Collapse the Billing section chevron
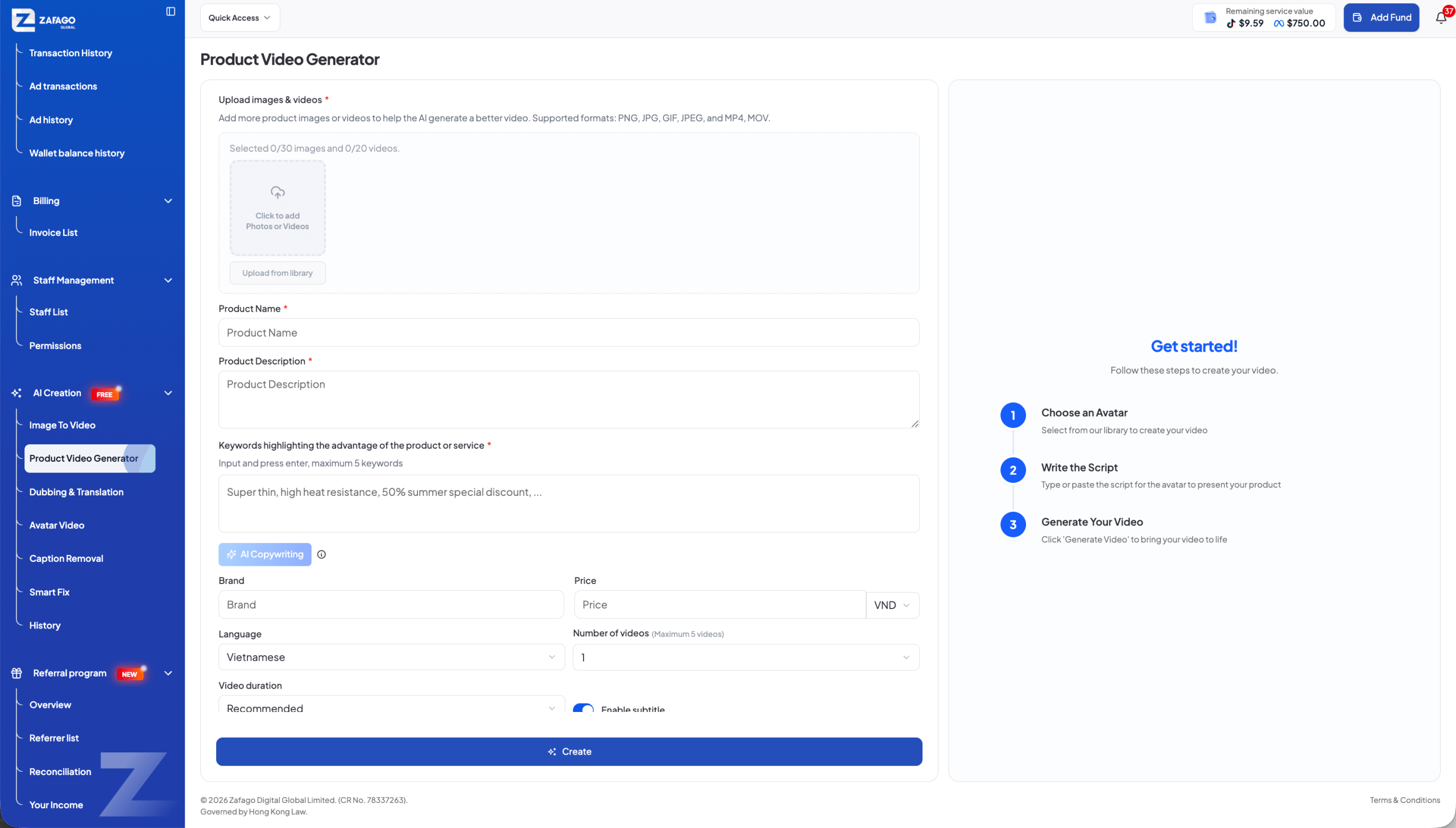The image size is (1456, 828). 168,201
